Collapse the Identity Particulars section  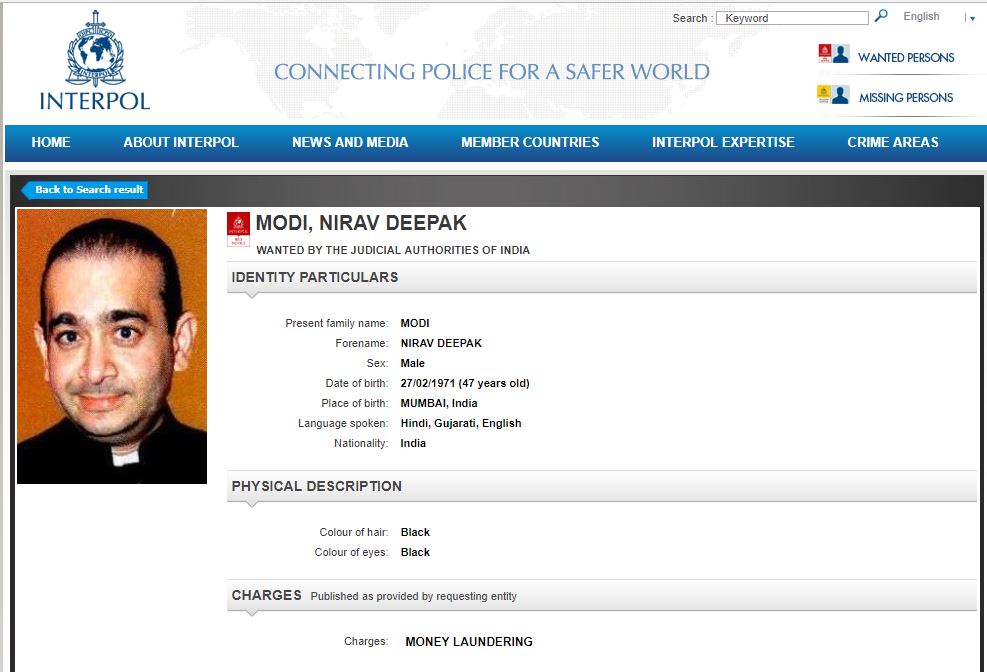(601, 277)
